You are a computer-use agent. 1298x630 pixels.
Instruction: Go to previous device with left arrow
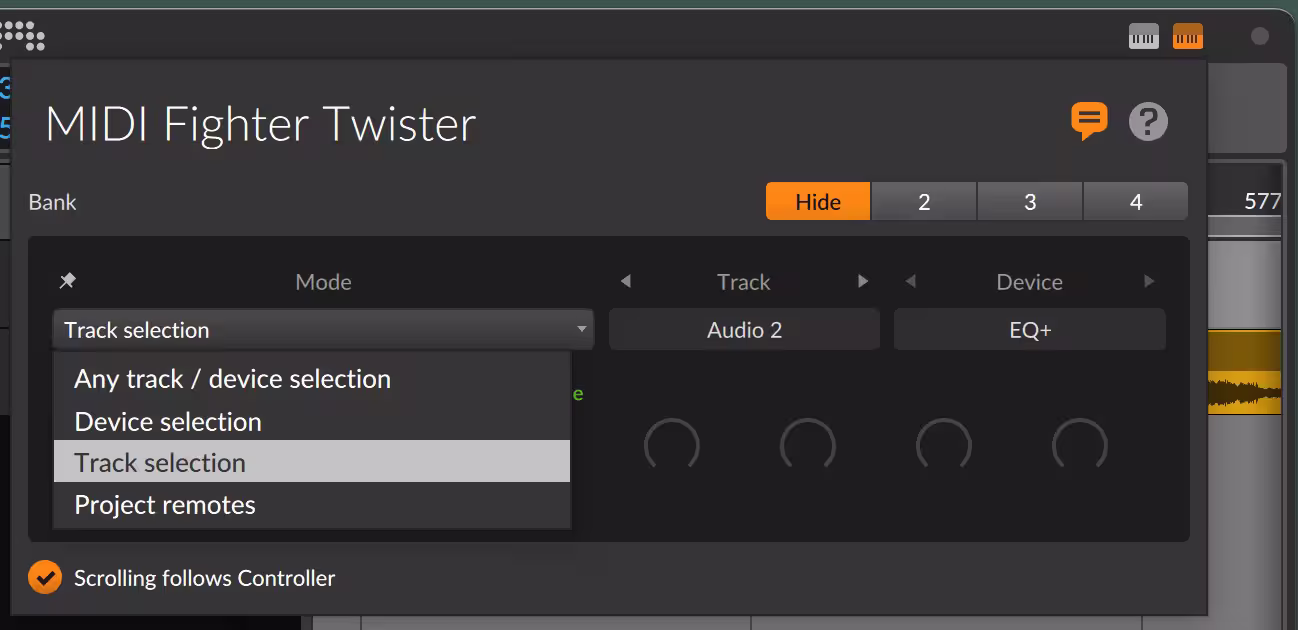[910, 282]
